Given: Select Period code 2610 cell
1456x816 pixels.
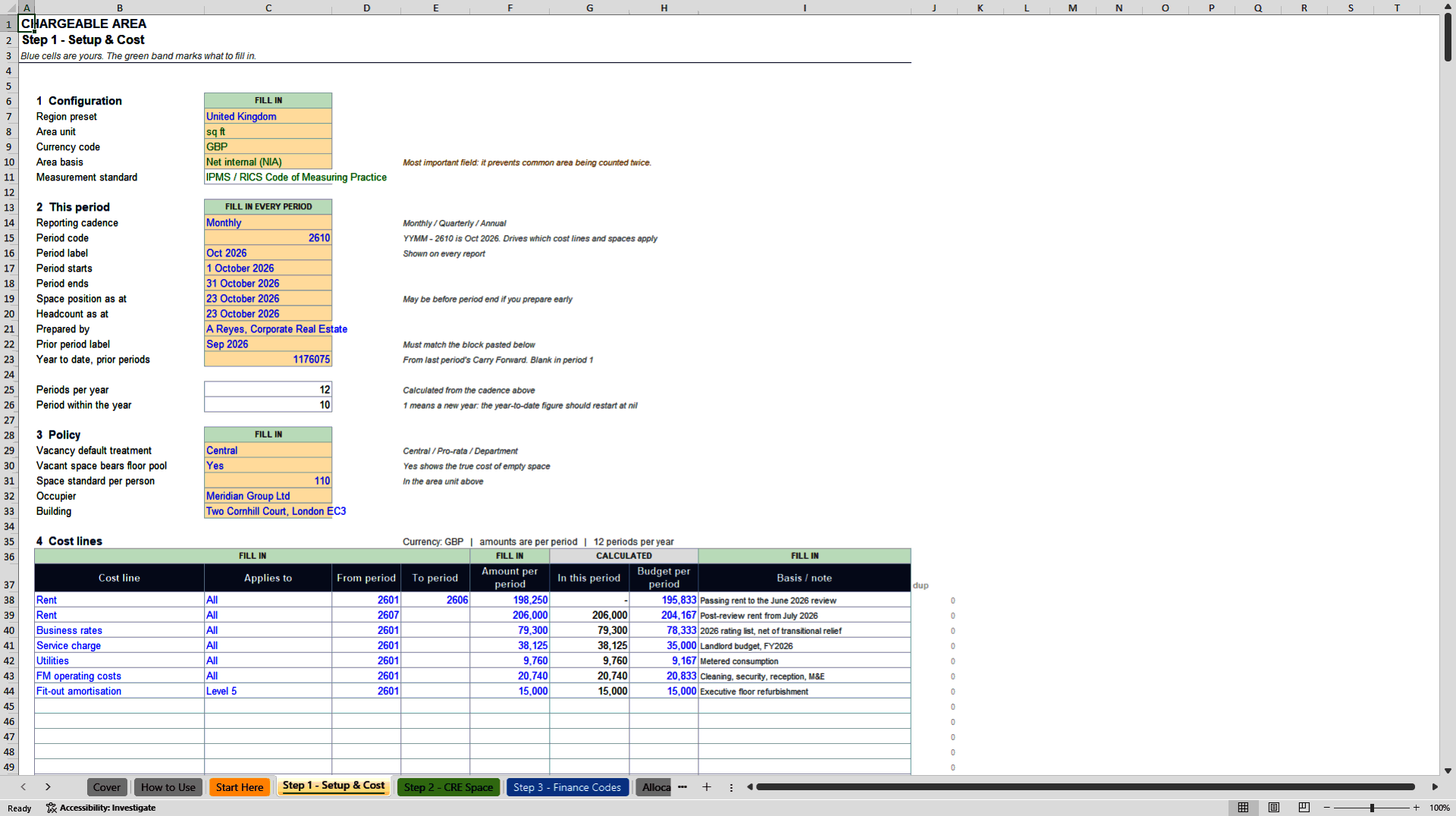Looking at the screenshot, I should [x=268, y=237].
